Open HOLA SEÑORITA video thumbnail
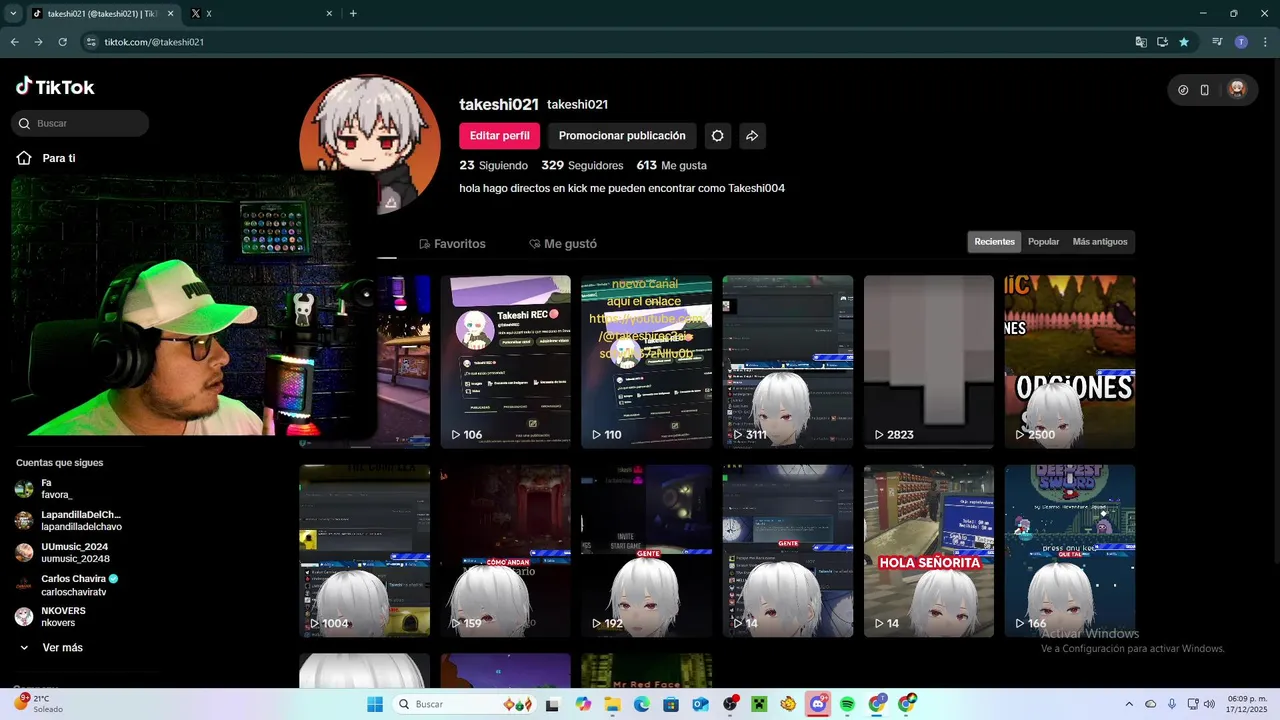 [929, 551]
